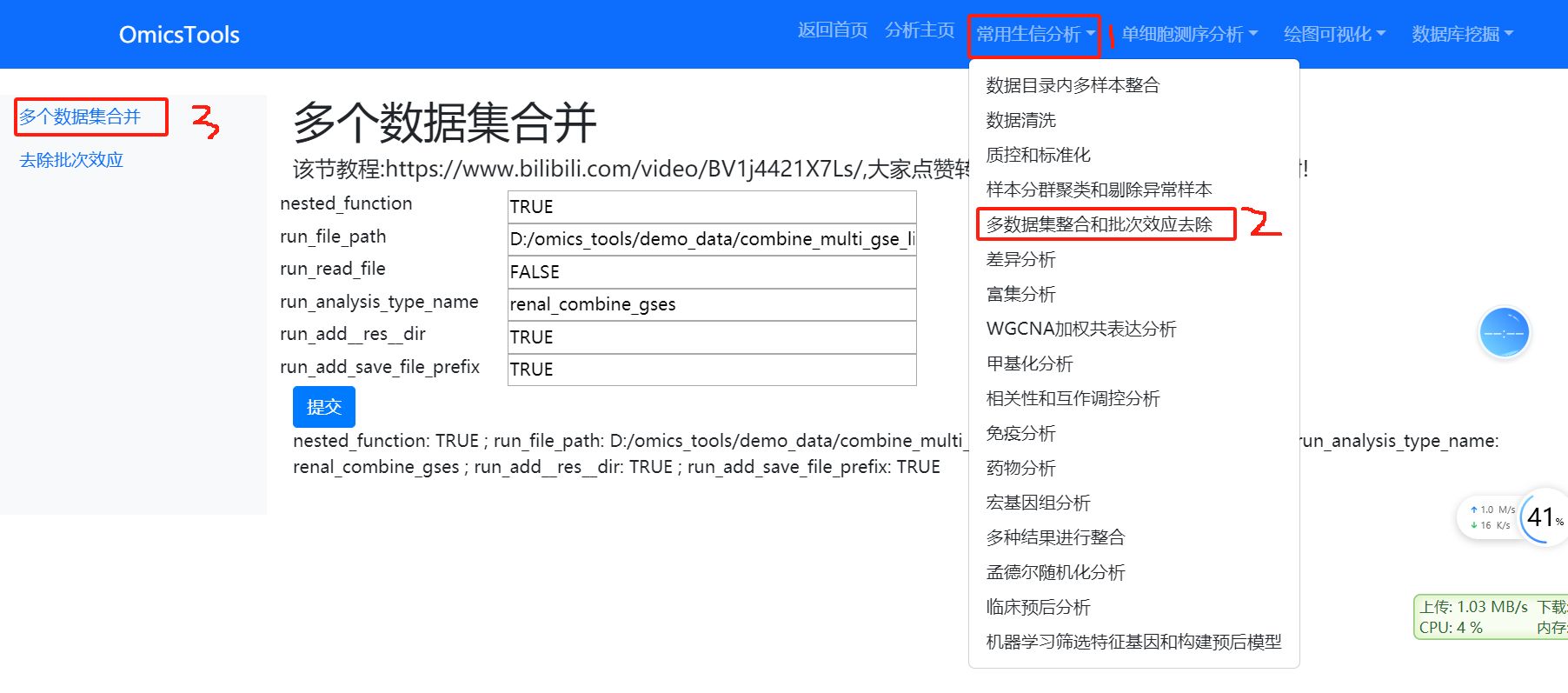Open 机器学习筛选特征基因和构建预后模型 entry

point(1133,642)
